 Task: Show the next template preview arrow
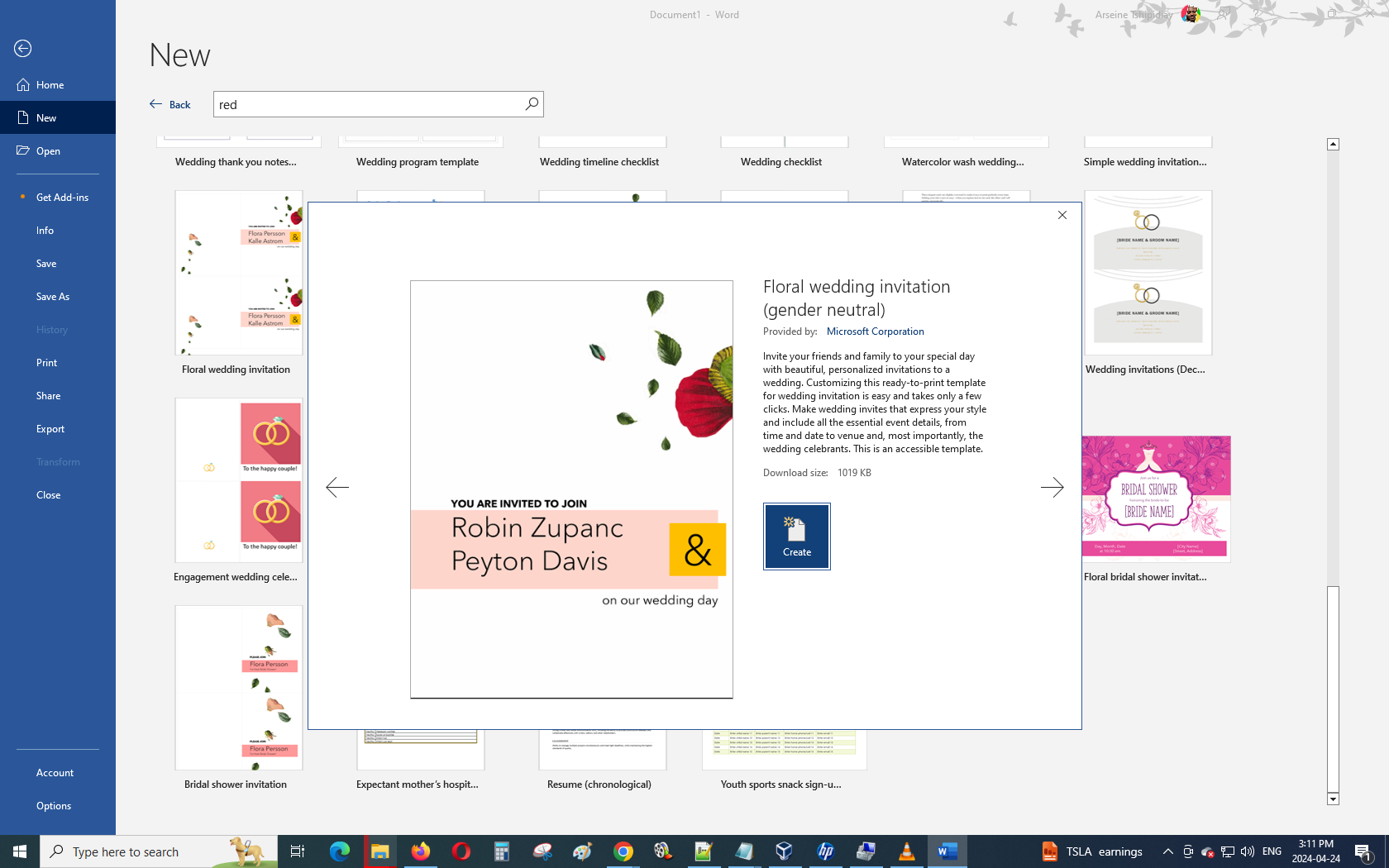1052,487
